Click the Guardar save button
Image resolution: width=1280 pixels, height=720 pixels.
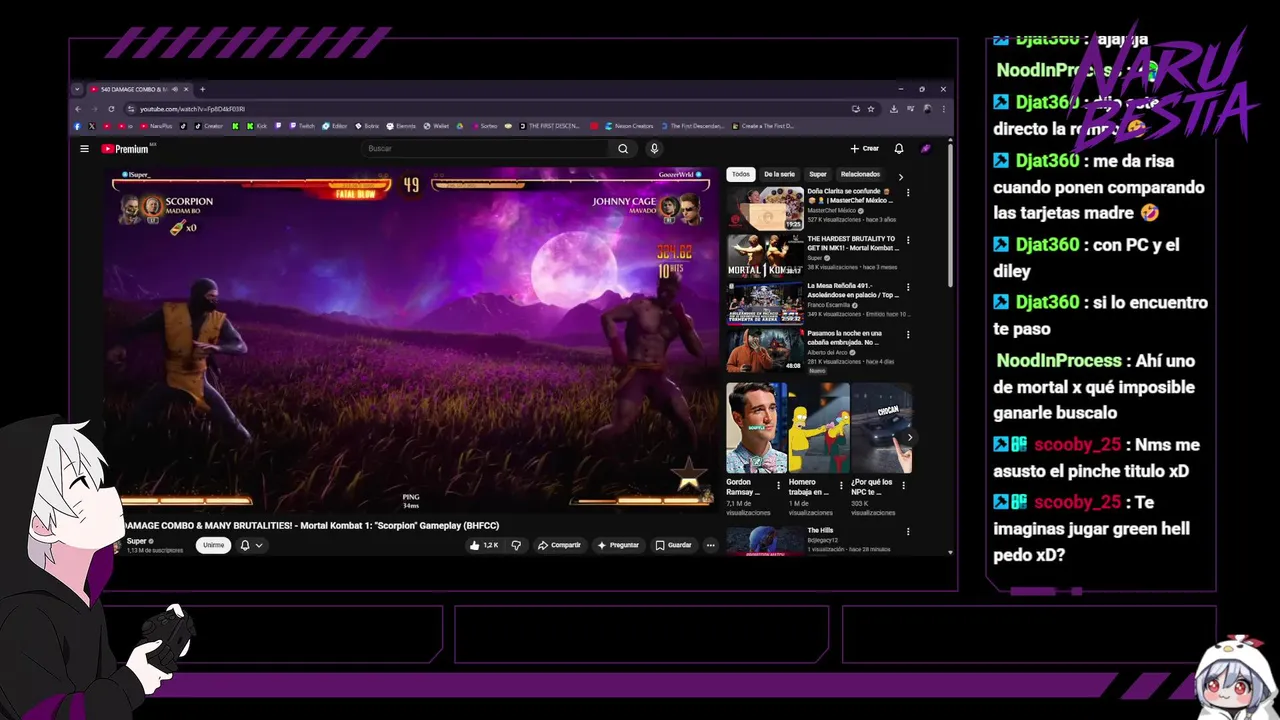[x=674, y=545]
